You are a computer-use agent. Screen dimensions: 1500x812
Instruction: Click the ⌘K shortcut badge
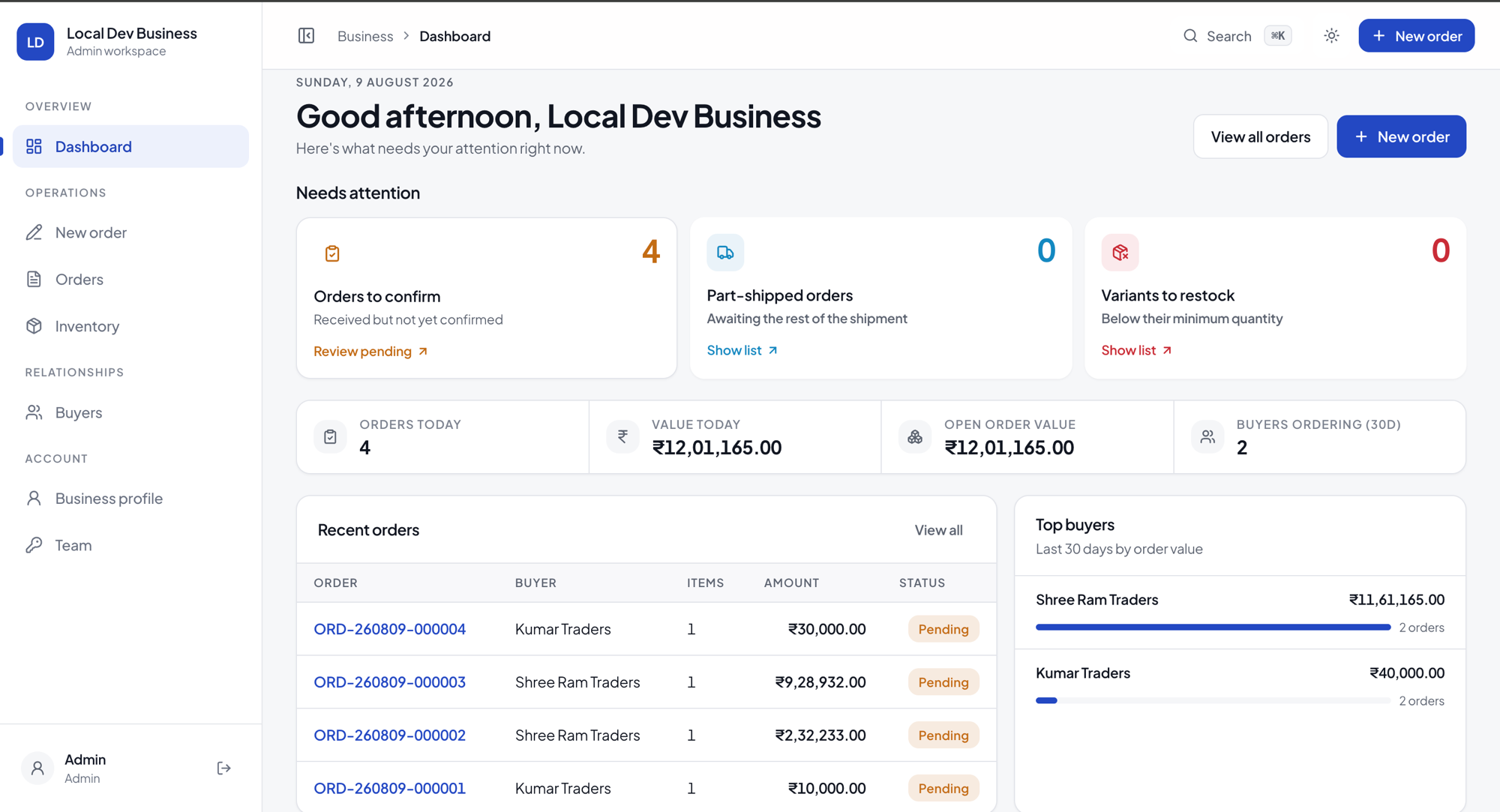1278,35
